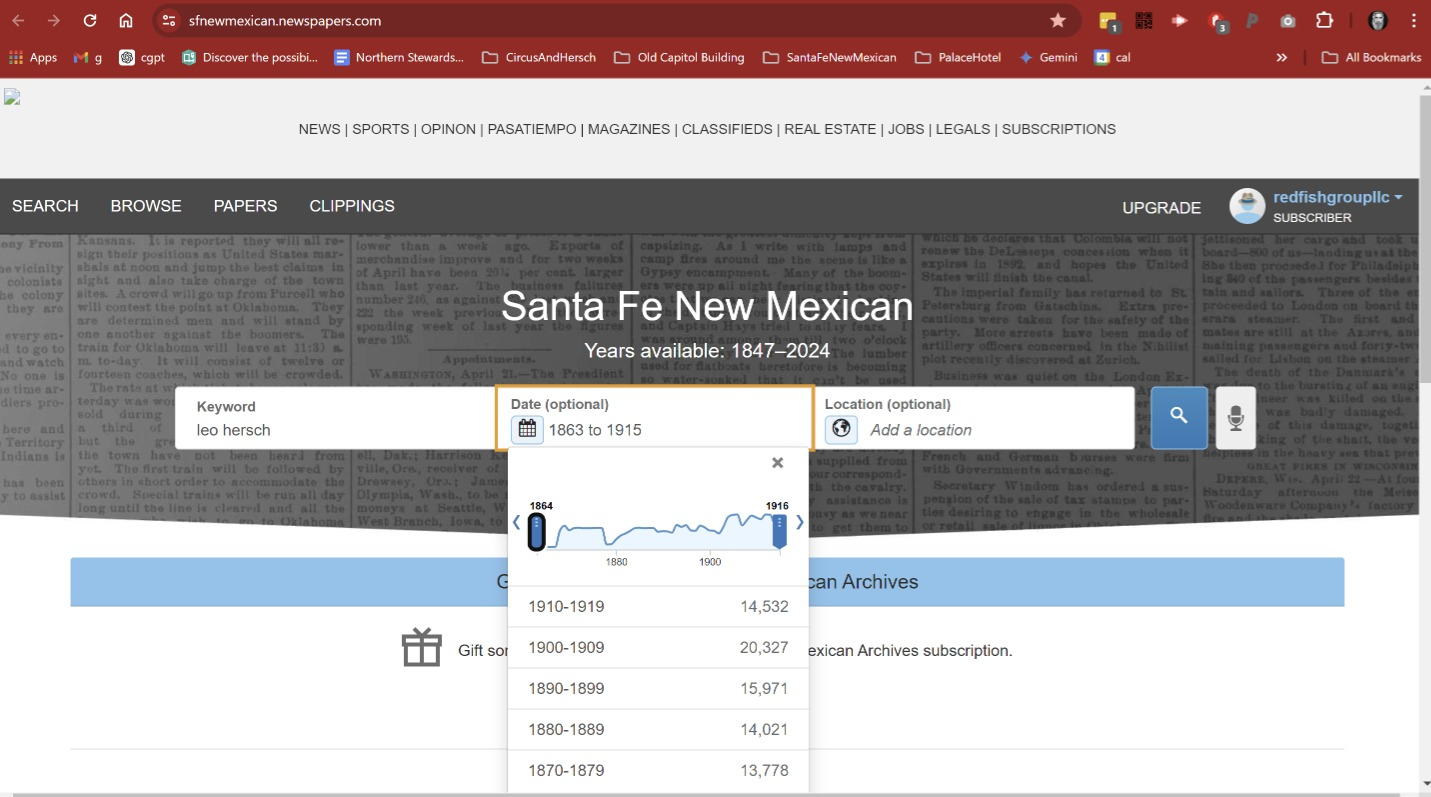The image size is (1431, 797).
Task: Click the QR code extension icon
Action: (x=1144, y=20)
